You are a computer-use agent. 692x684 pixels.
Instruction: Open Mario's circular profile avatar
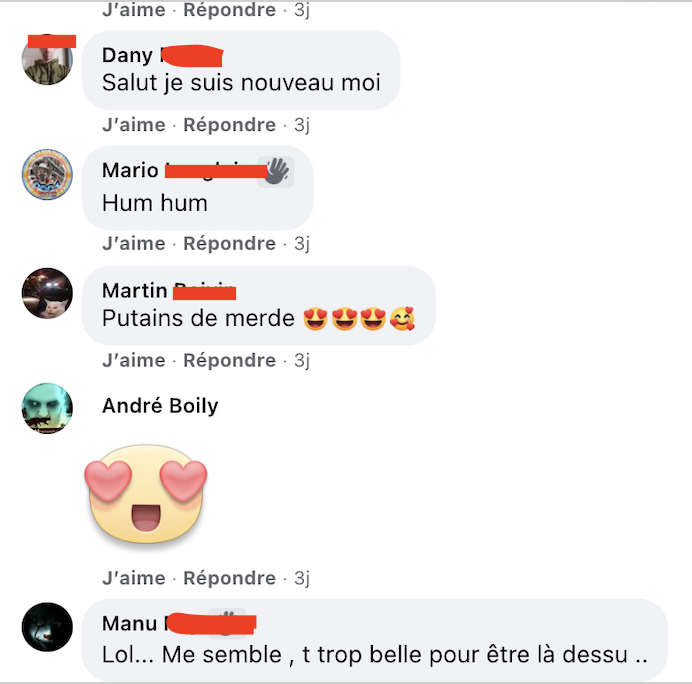47,174
